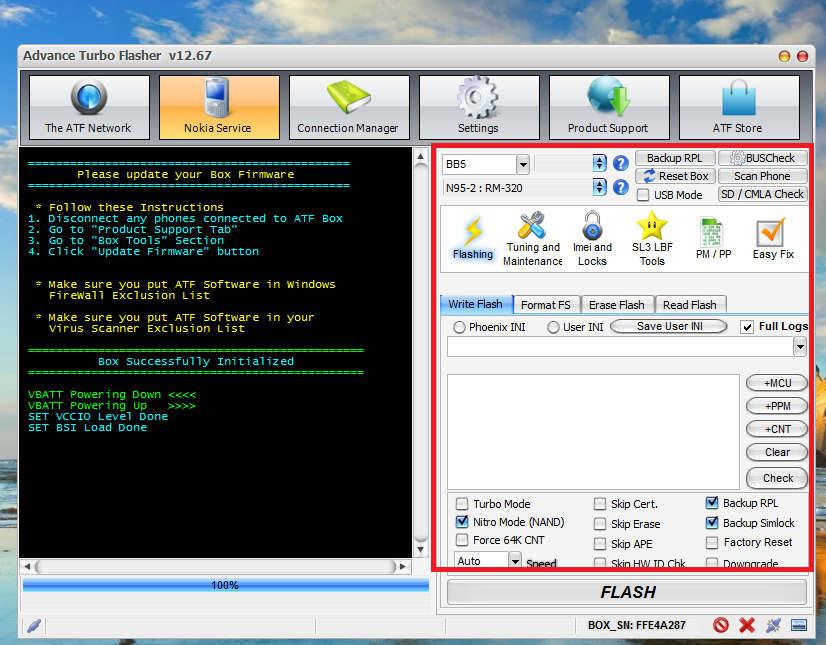Click help icon beside BB5 platform selector

click(621, 163)
